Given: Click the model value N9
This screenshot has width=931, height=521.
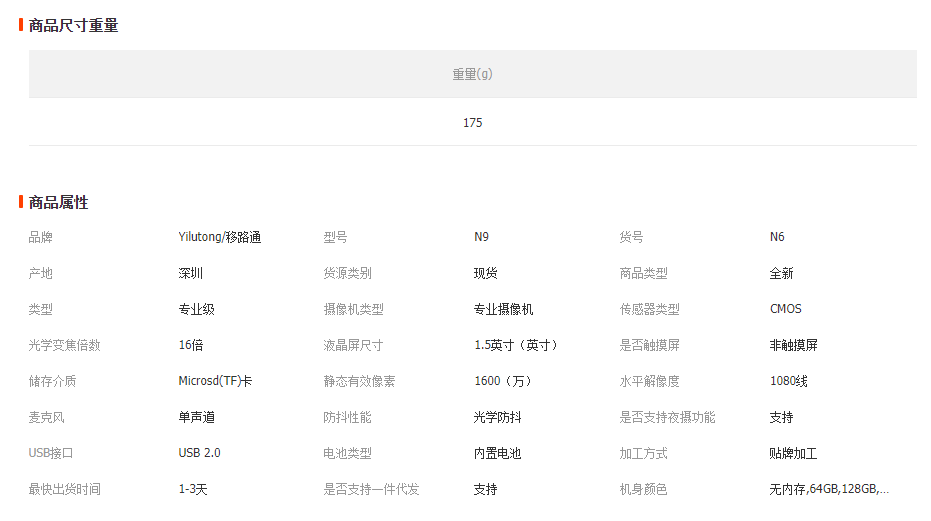Looking at the screenshot, I should pyautogui.click(x=481, y=237).
